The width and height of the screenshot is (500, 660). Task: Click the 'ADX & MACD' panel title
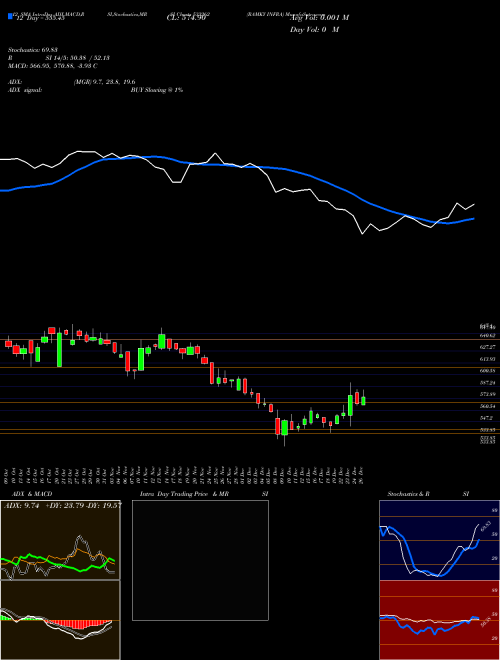(32, 494)
